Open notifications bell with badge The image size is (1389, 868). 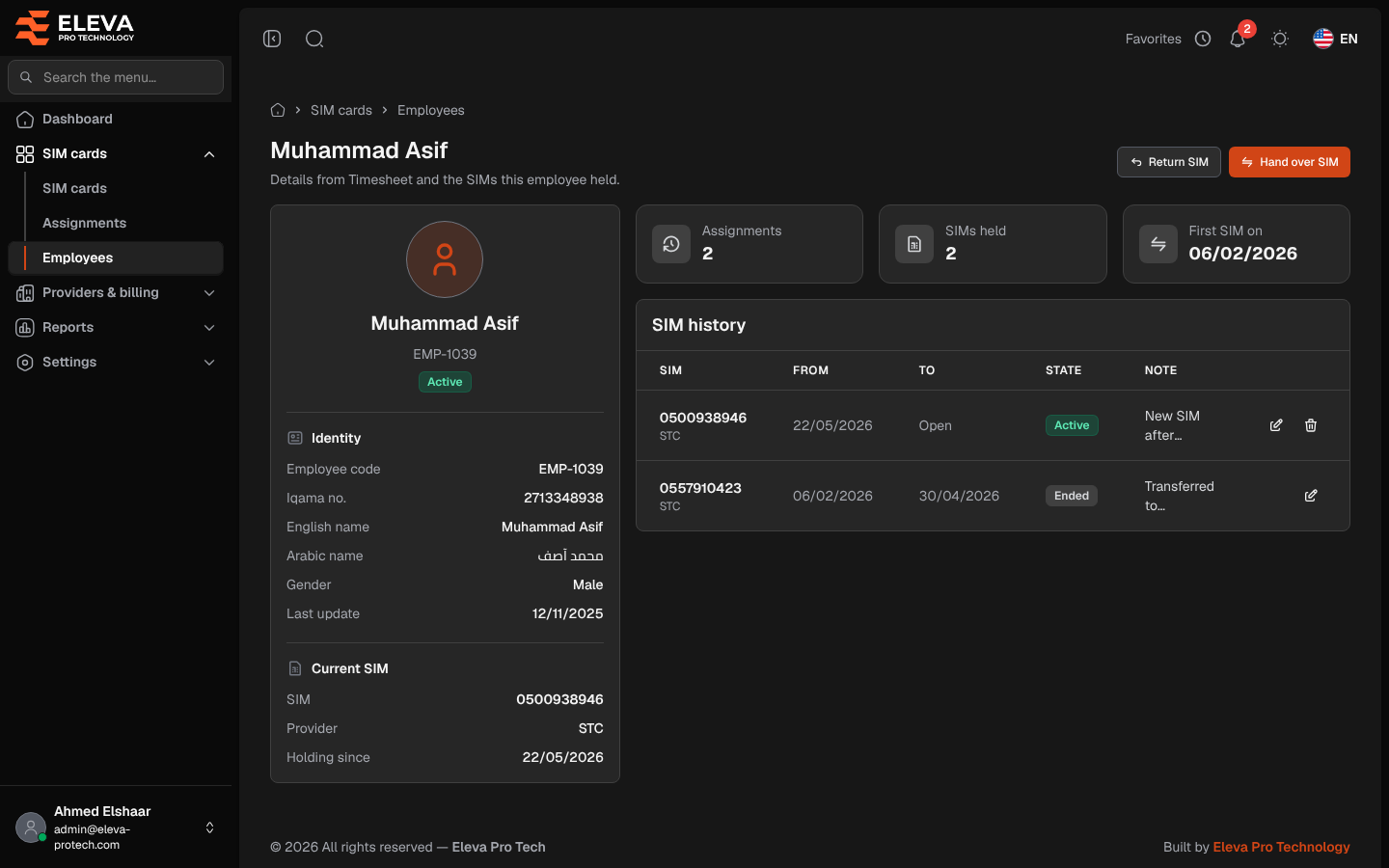click(x=1238, y=39)
